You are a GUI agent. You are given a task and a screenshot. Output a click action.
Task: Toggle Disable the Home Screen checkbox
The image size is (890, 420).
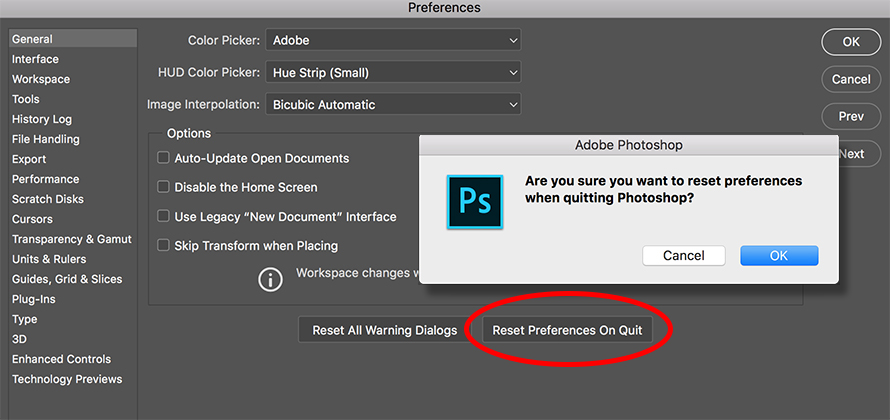point(164,187)
